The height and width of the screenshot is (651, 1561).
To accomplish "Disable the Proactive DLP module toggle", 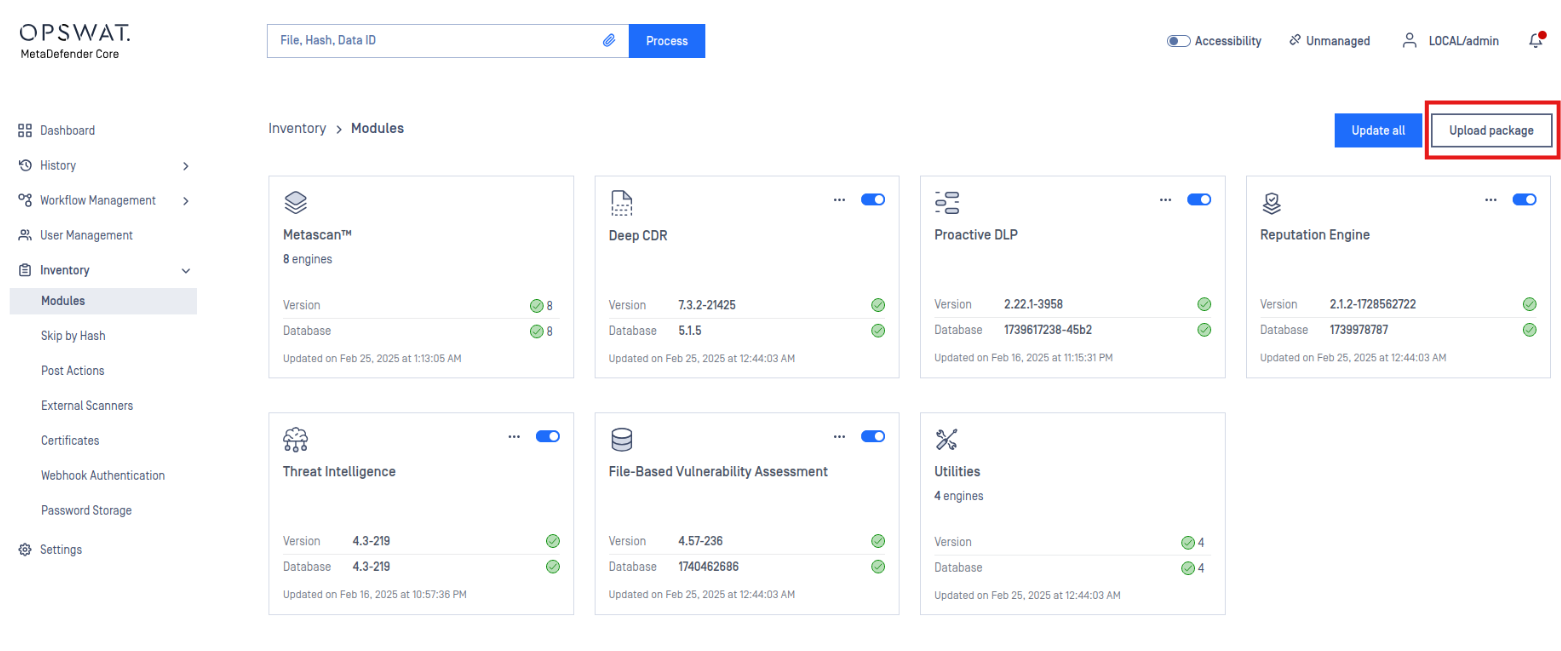I will pyautogui.click(x=1199, y=200).
